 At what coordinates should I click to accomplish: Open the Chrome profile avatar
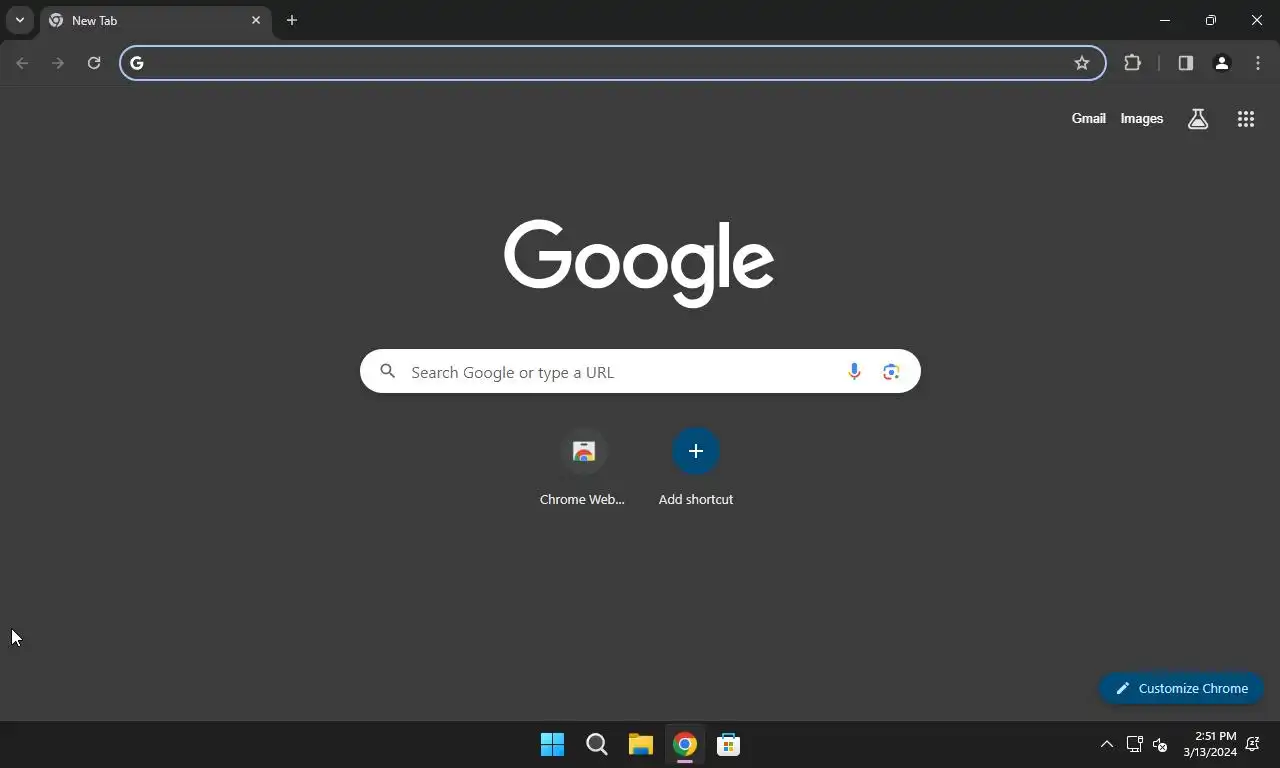coord(1221,63)
